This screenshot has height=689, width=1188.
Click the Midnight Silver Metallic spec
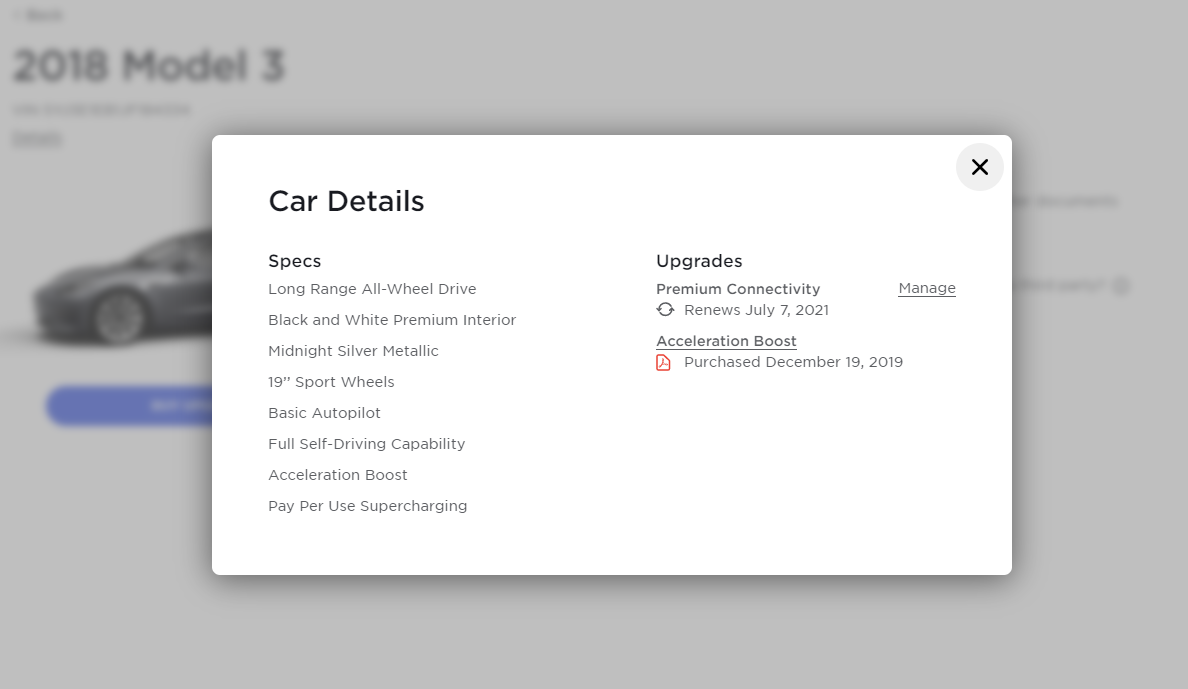point(353,351)
